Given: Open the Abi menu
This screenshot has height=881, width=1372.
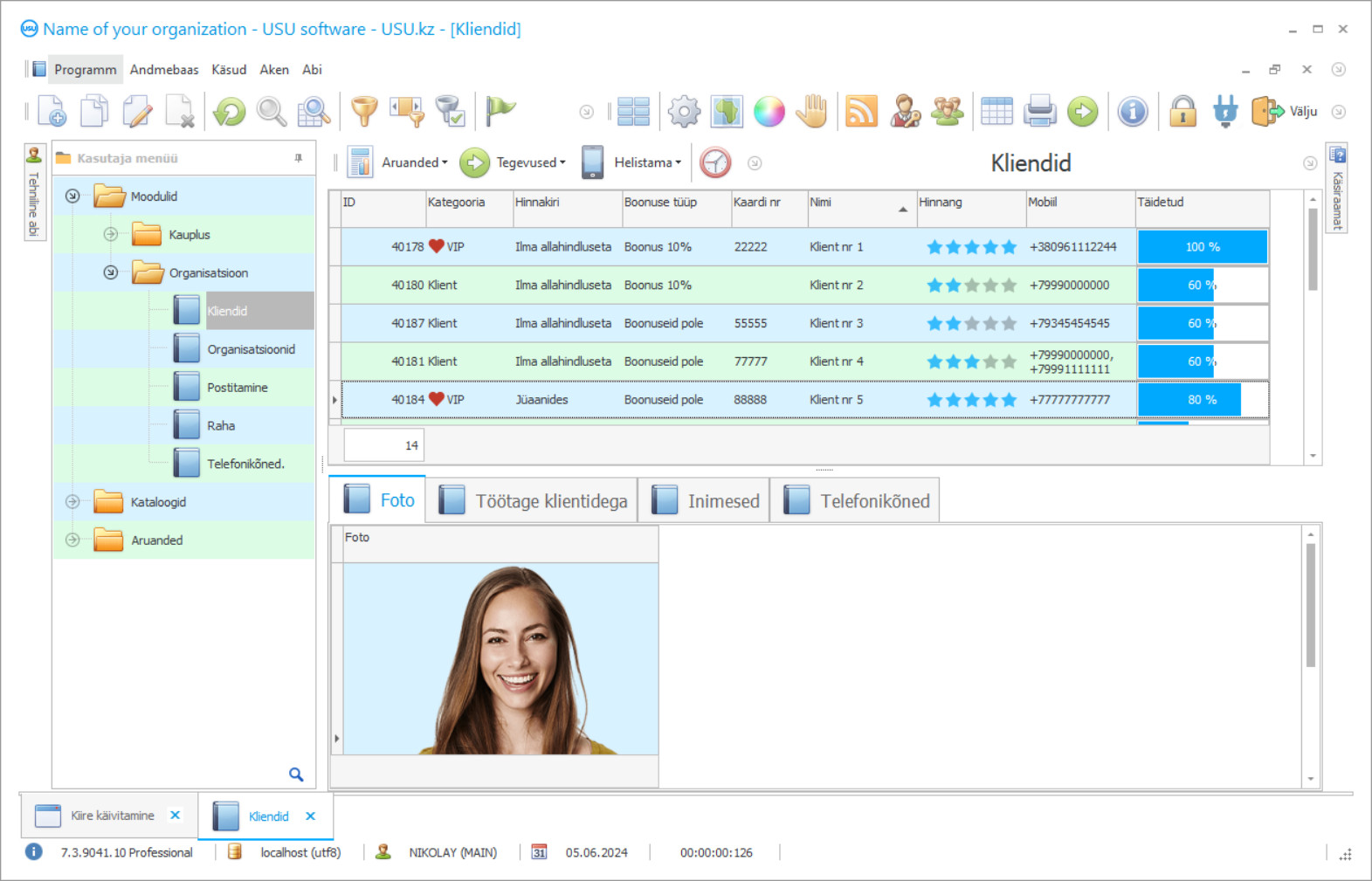Looking at the screenshot, I should click(x=312, y=70).
